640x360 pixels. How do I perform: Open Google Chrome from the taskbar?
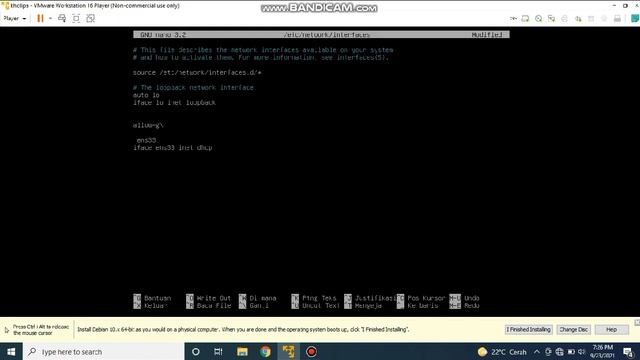click(265, 351)
